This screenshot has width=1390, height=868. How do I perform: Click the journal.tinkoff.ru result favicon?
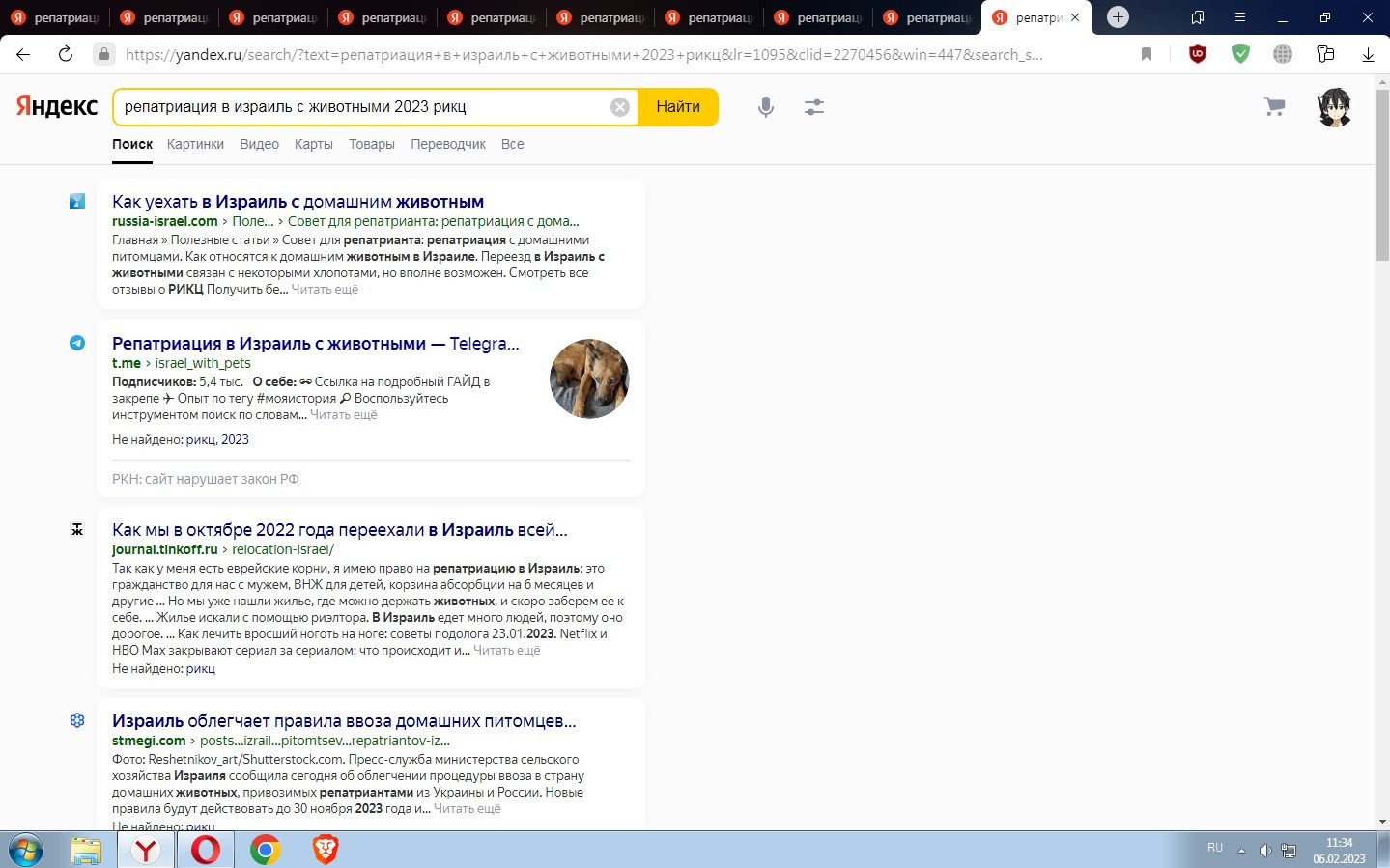click(77, 529)
